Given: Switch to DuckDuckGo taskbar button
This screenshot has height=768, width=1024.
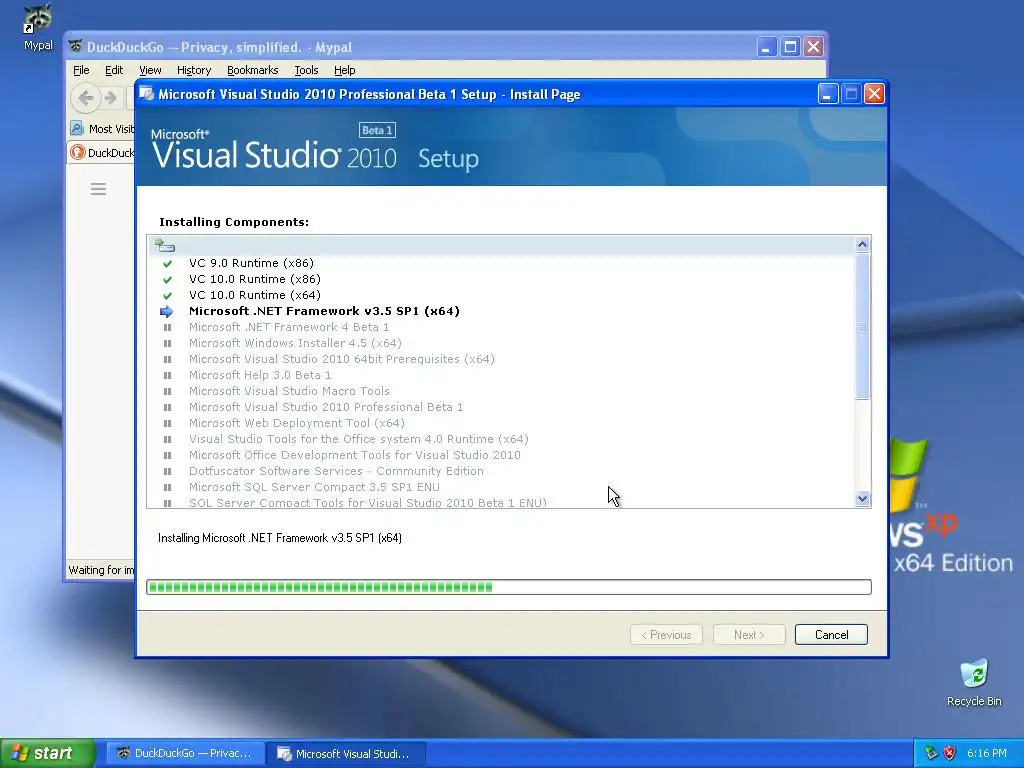Looking at the screenshot, I should [185, 753].
